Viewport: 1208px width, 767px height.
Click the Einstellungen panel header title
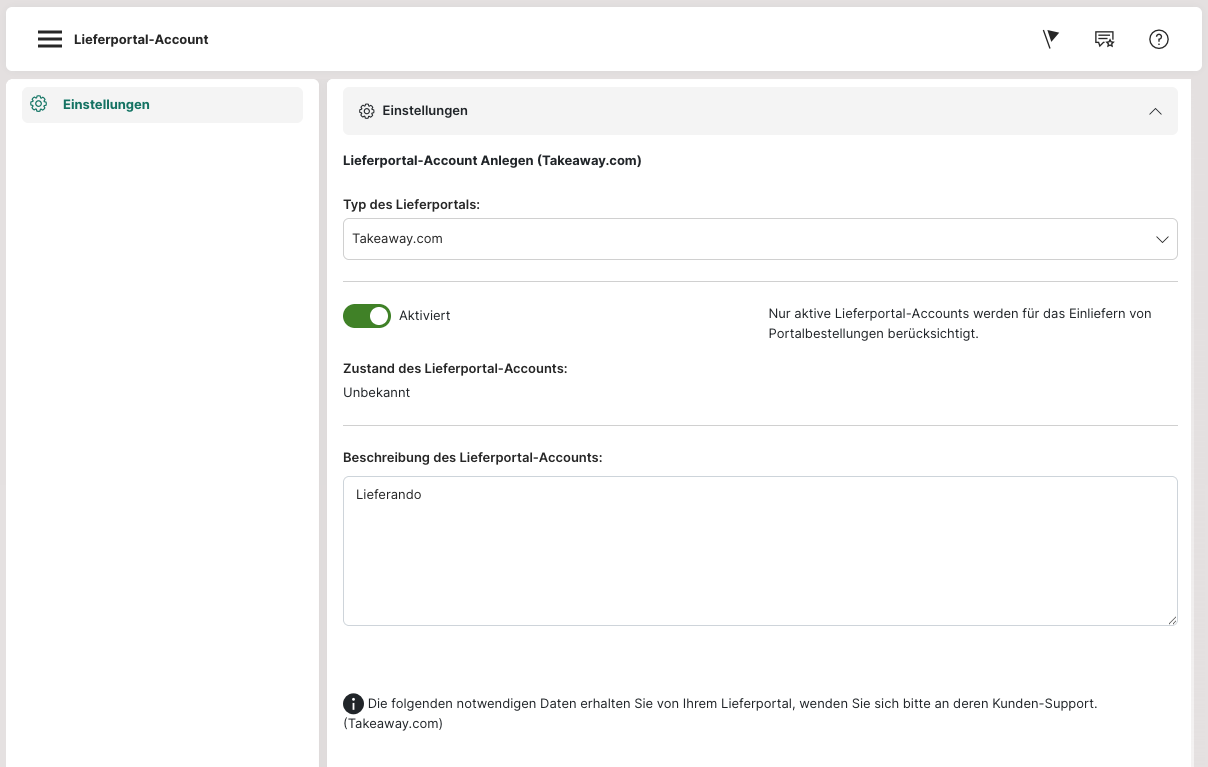click(x=425, y=111)
